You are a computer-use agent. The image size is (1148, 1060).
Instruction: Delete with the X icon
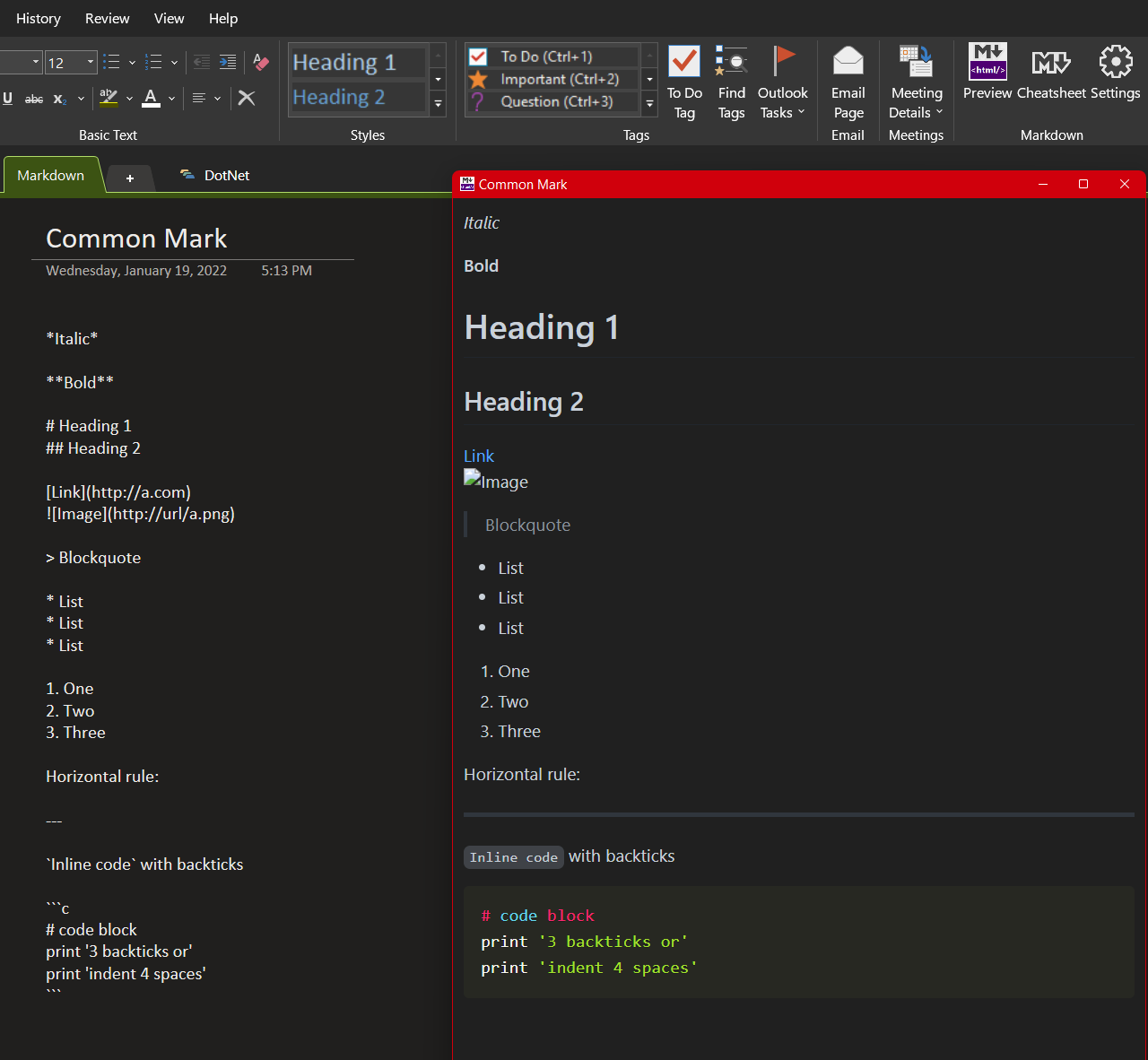[247, 99]
